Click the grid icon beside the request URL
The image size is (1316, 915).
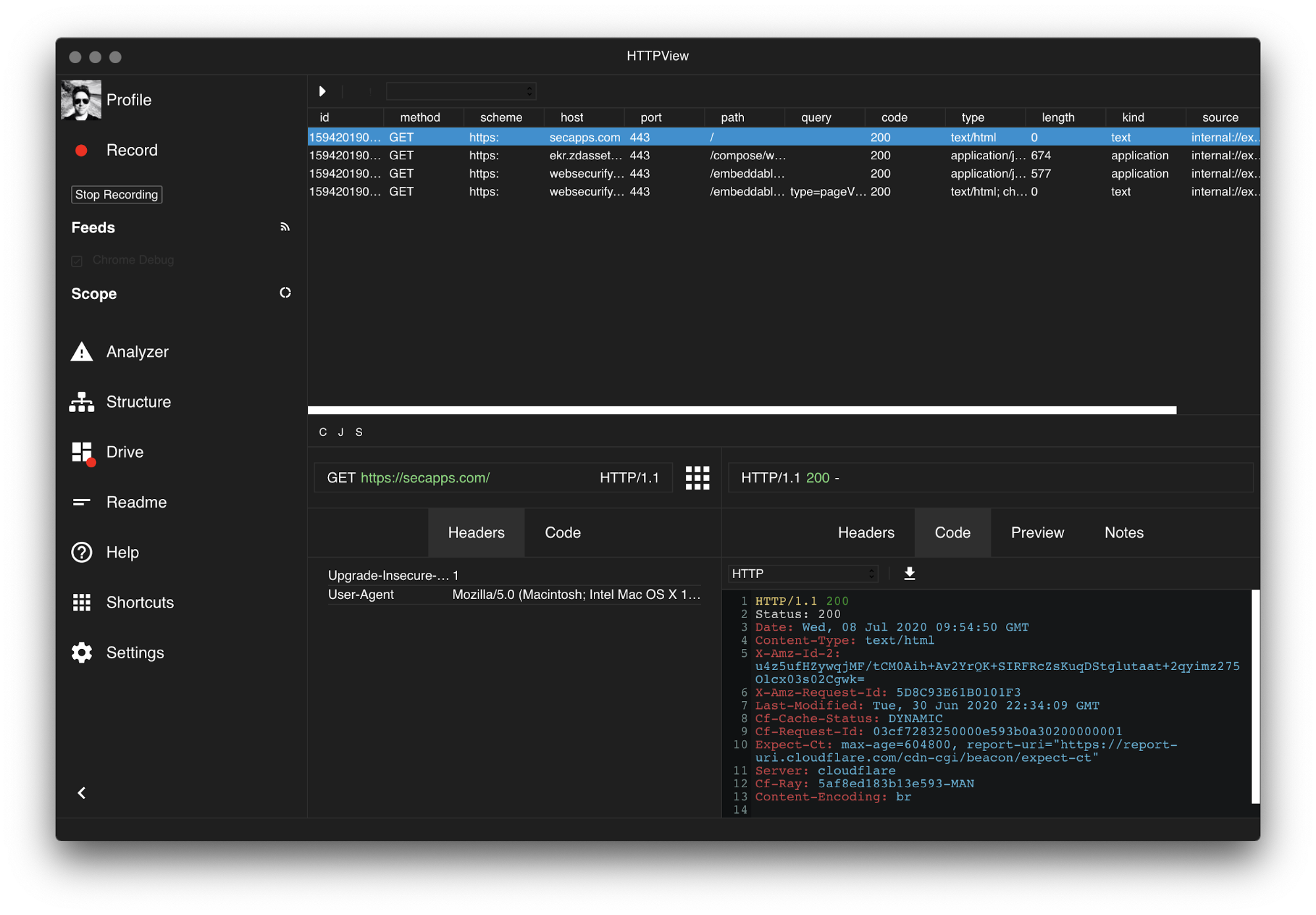pyautogui.click(x=697, y=478)
